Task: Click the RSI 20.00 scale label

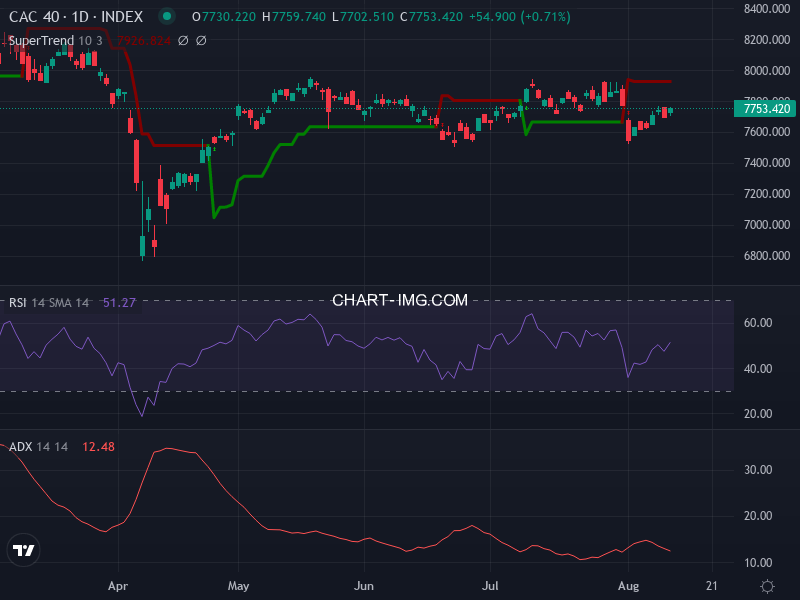Action: click(x=758, y=414)
